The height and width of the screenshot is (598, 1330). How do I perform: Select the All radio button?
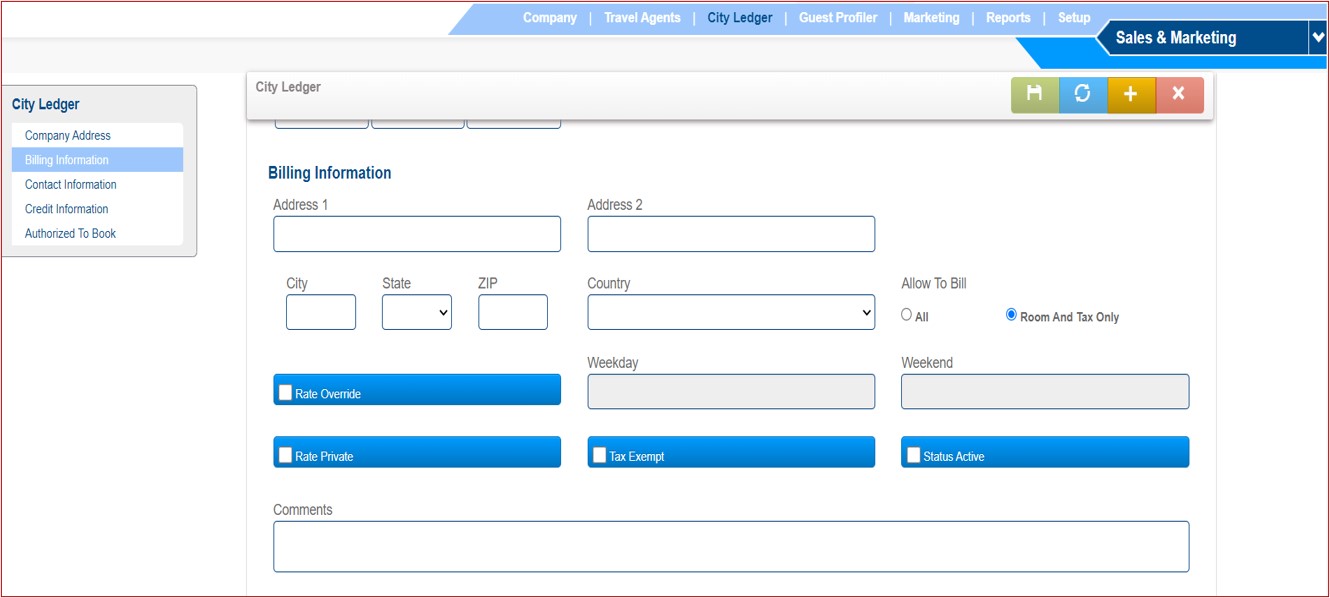907,315
